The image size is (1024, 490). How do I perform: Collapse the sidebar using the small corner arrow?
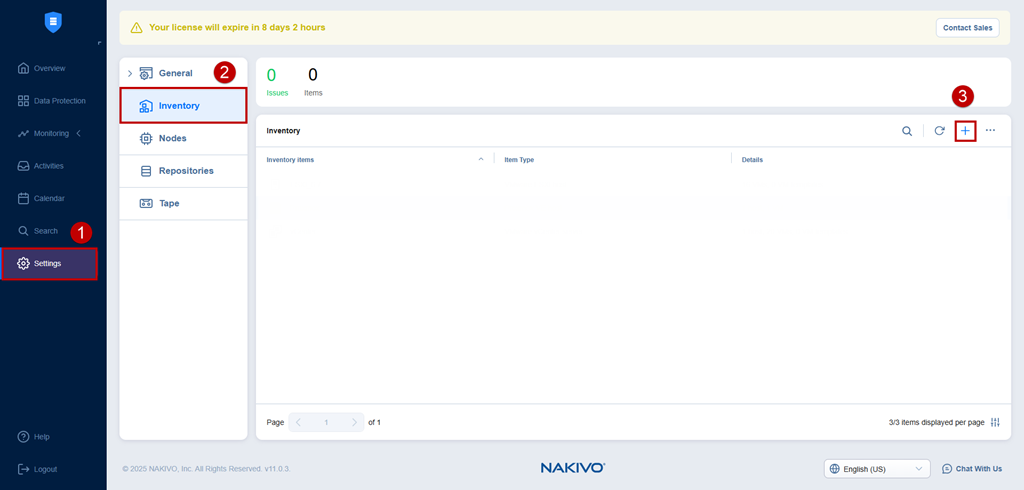[x=99, y=43]
